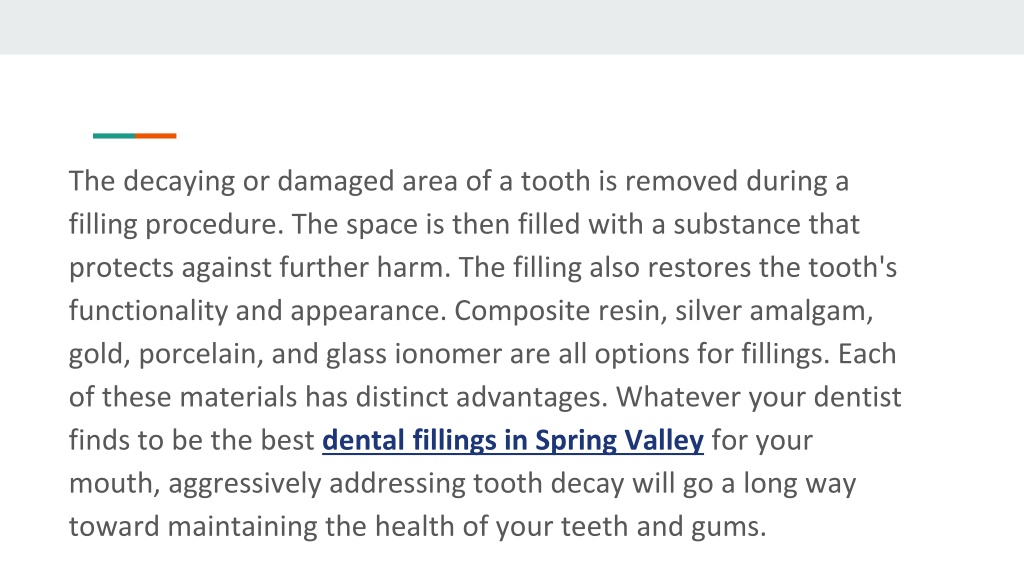The image size is (1024, 576).
Task: Click the phrase "Composite resin"
Action: [x=556, y=311]
